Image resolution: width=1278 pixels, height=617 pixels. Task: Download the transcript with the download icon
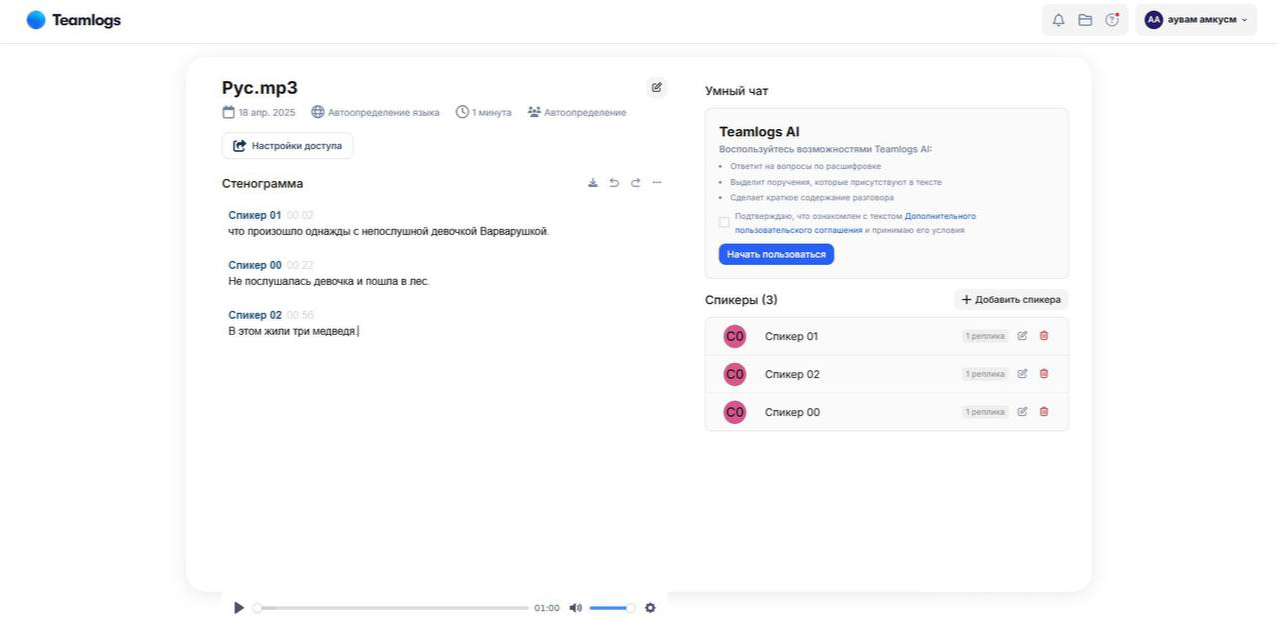pos(593,183)
